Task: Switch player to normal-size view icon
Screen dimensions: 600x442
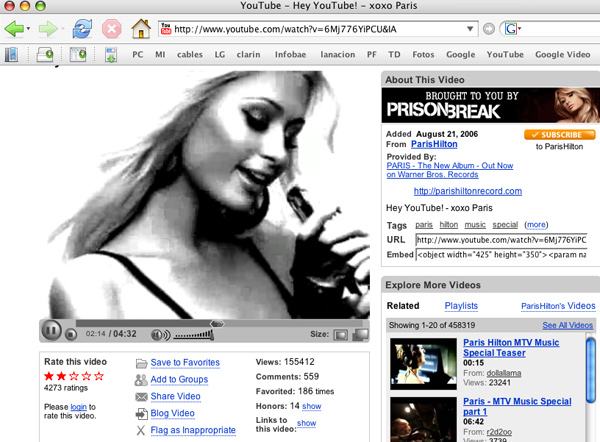Action: pyautogui.click(x=340, y=334)
